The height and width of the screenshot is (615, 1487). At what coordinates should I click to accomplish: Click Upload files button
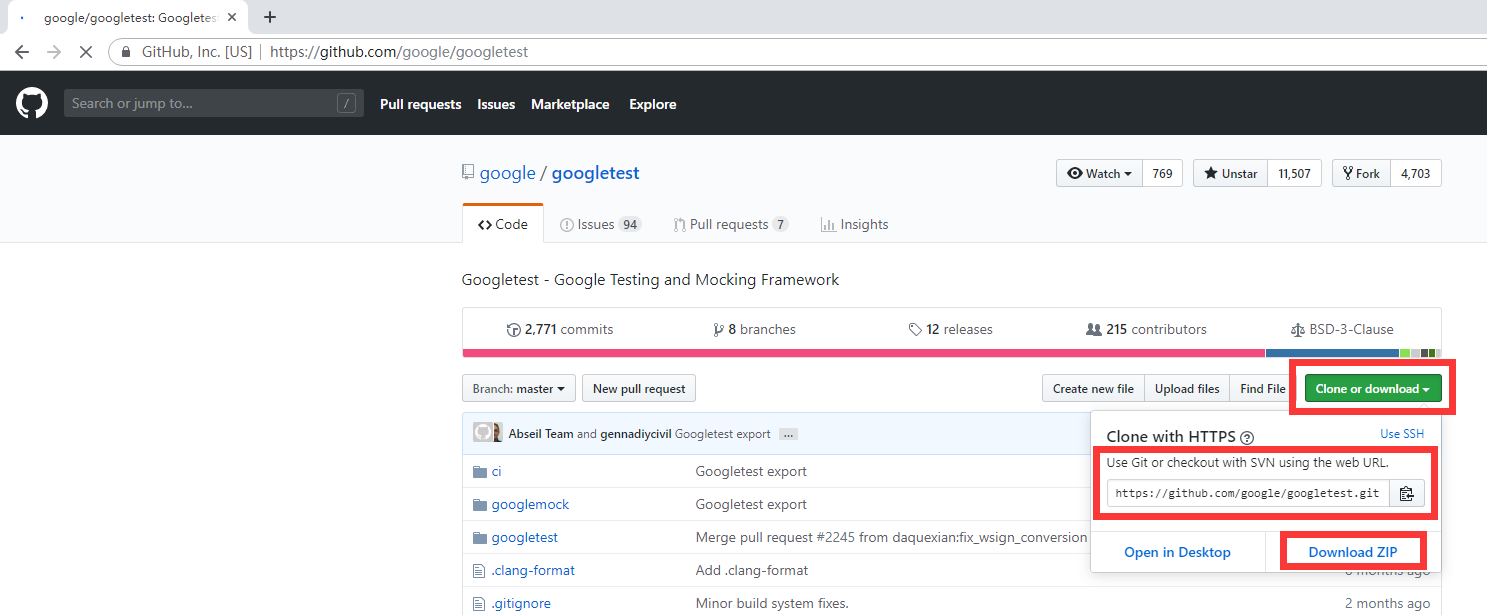coord(1187,389)
